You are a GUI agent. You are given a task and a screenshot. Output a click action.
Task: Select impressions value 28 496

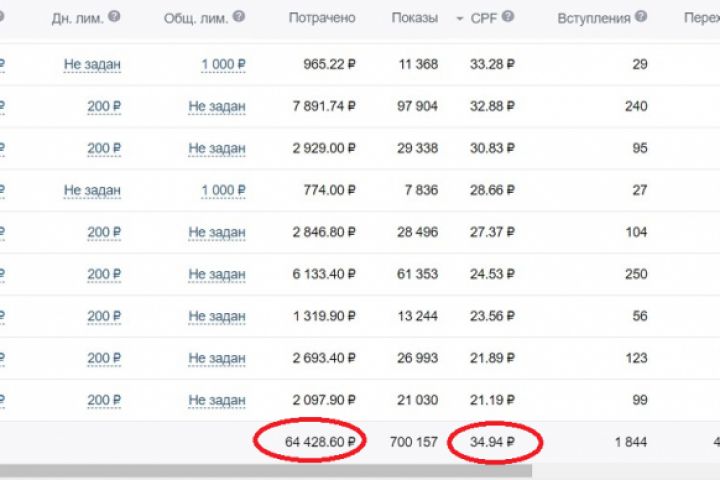(417, 232)
